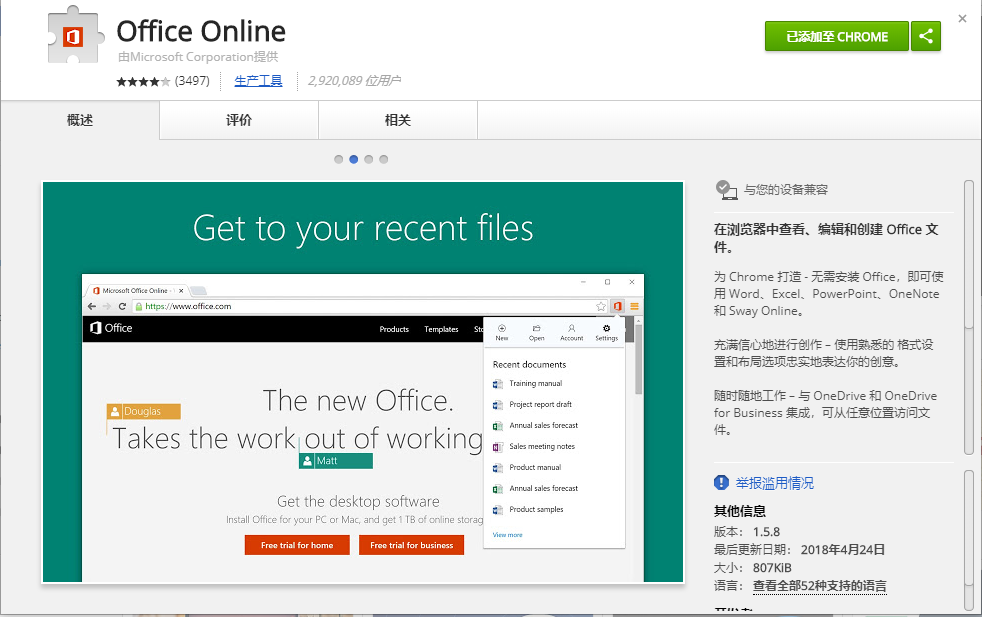Click the https://www.office.com address field

[370, 306]
